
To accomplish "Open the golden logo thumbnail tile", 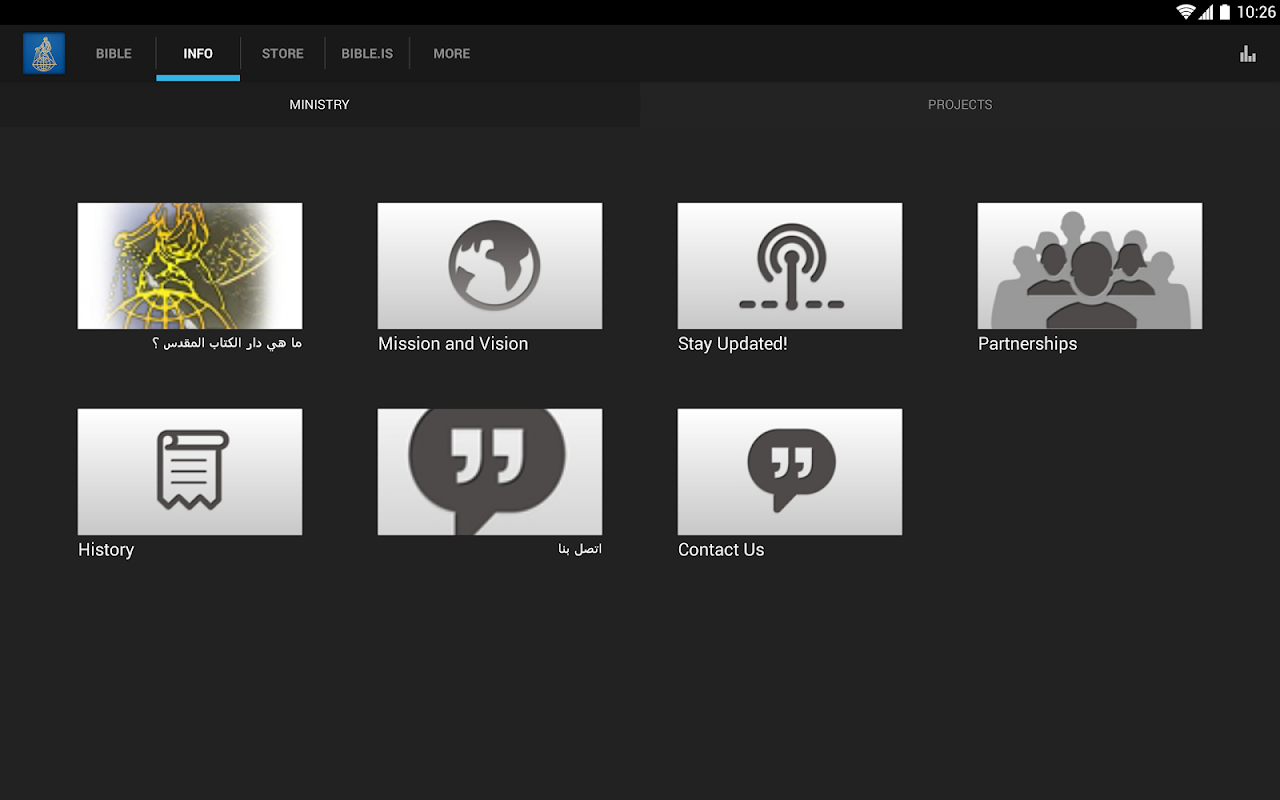I will click(x=190, y=266).
